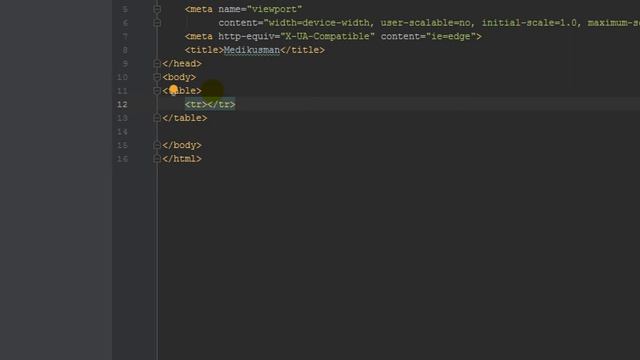Click the "viewport" name attribute value
This screenshot has height=360, width=640.
point(274,9)
